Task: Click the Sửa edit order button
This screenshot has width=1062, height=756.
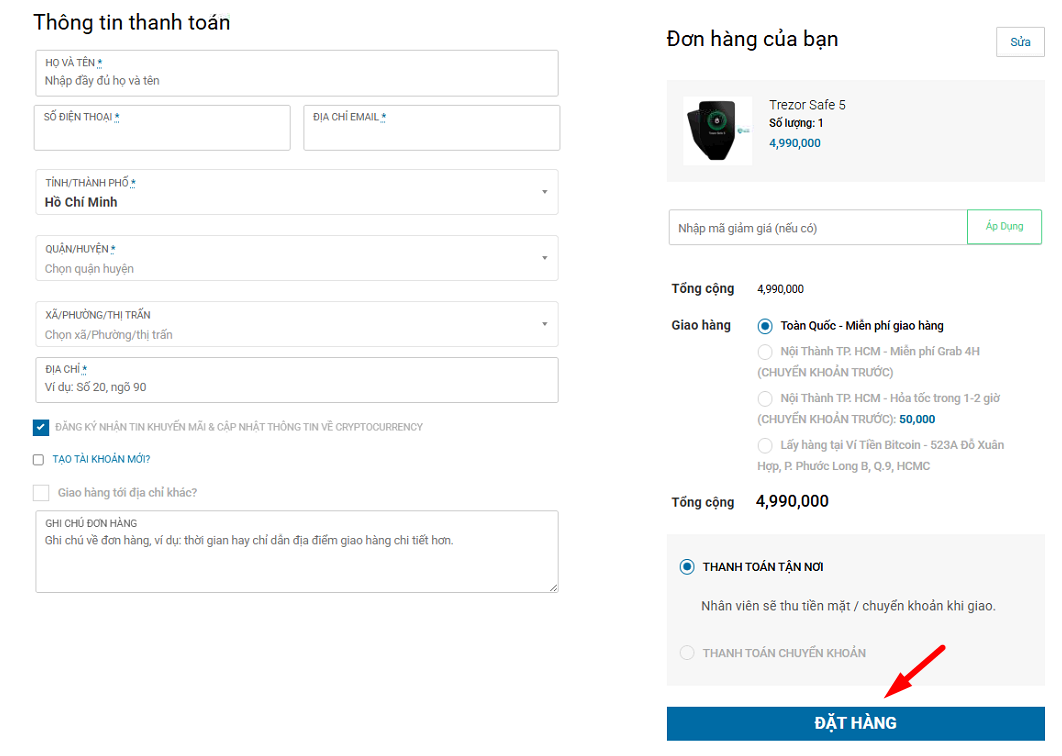Action: point(1020,42)
